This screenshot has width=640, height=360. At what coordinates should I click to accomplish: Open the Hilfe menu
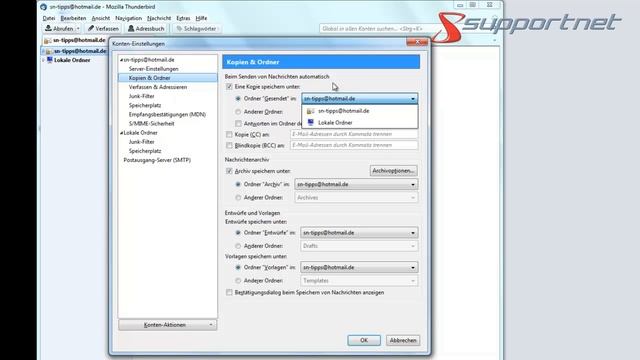[201, 18]
